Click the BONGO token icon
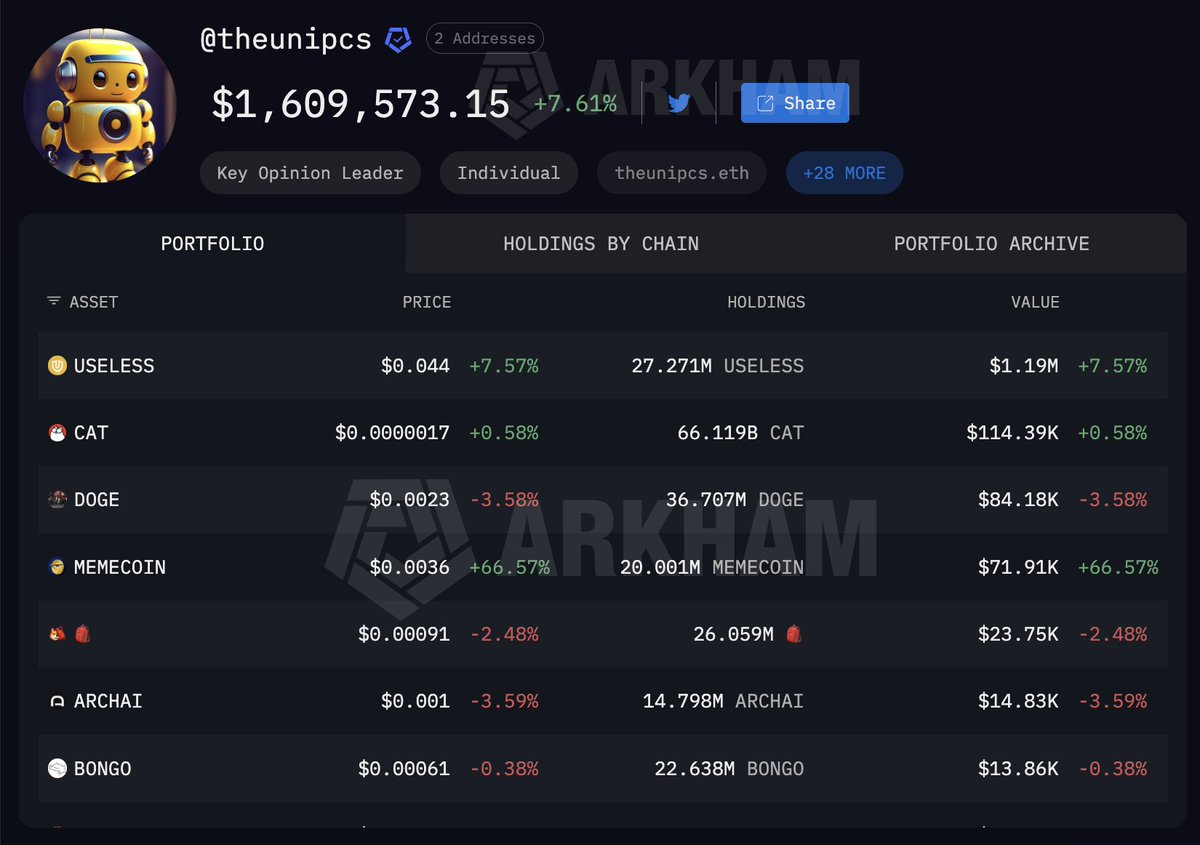1200x845 pixels. pyautogui.click(x=58, y=768)
